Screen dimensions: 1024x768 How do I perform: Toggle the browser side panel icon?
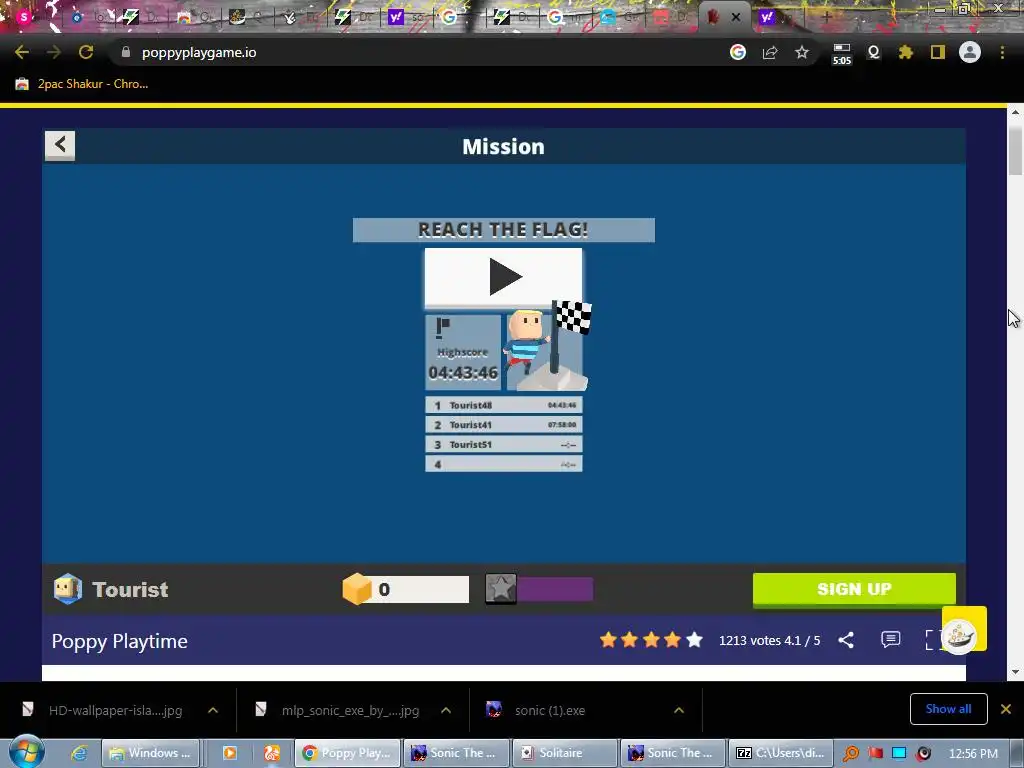point(938,52)
